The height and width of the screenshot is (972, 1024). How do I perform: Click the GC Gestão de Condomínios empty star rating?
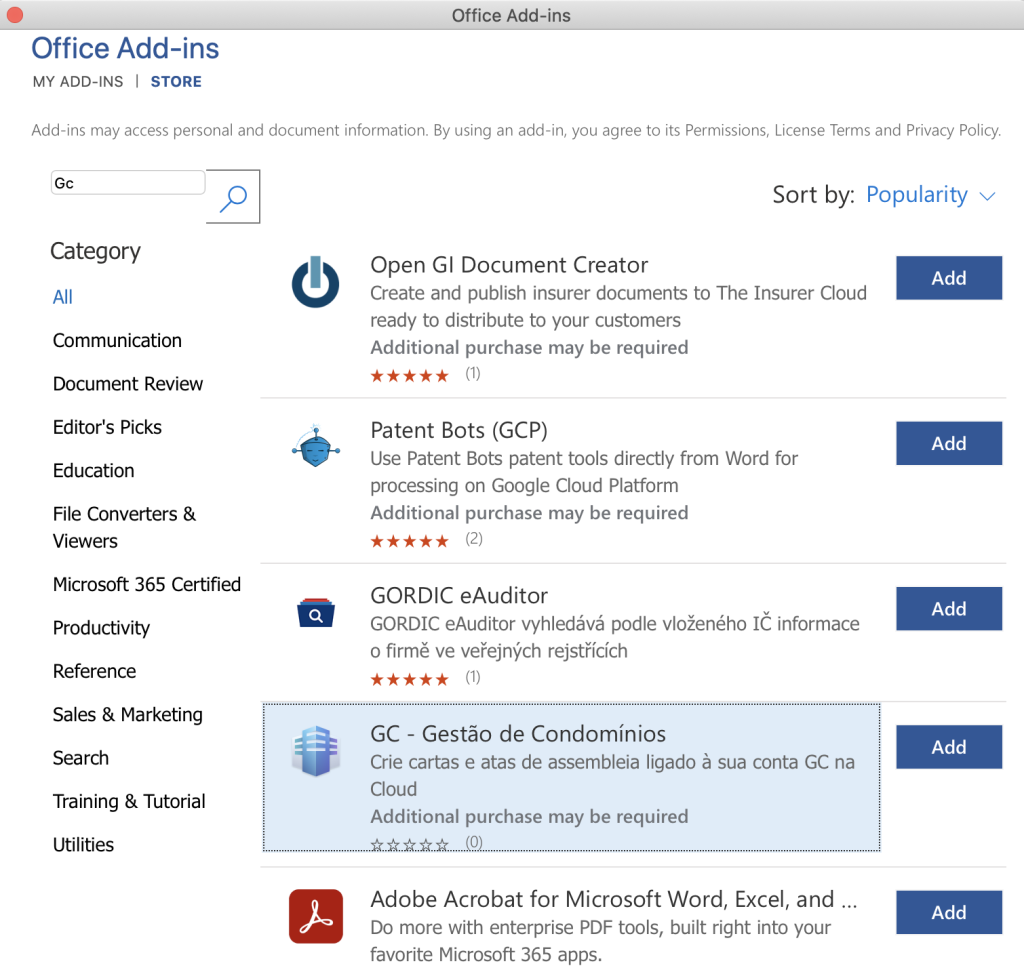pos(409,845)
